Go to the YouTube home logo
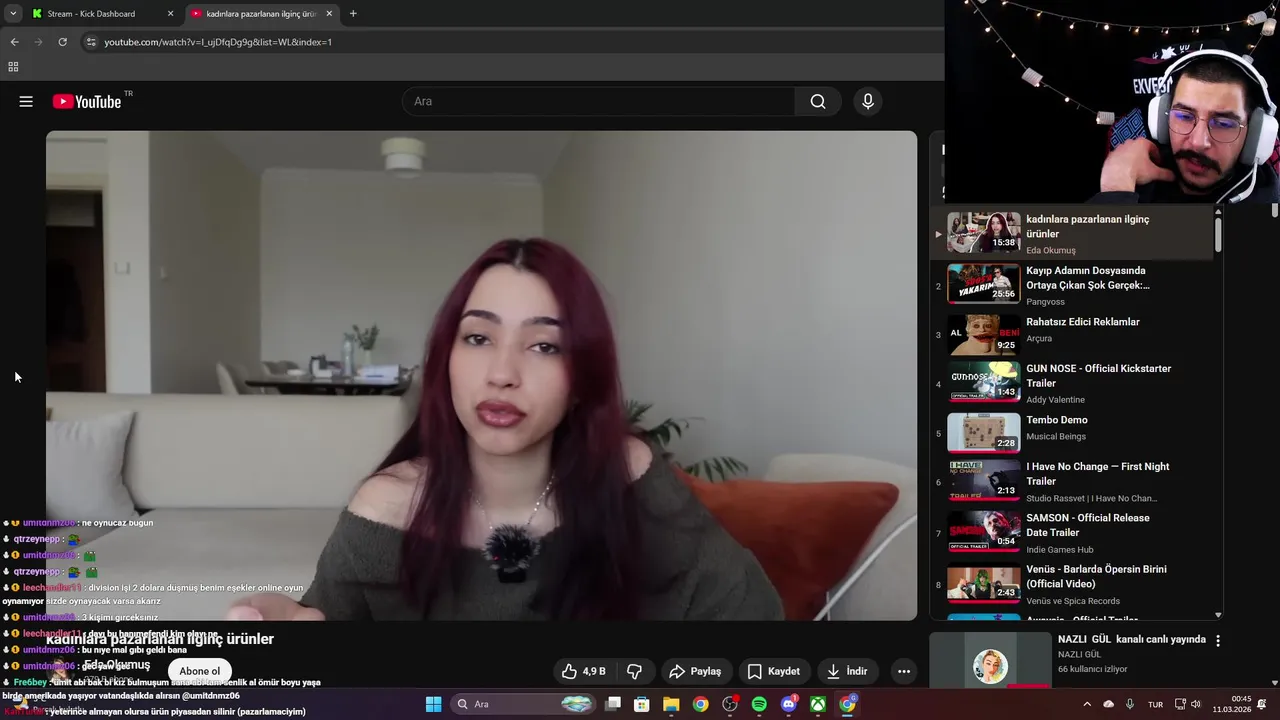The image size is (1280, 720). (87, 101)
